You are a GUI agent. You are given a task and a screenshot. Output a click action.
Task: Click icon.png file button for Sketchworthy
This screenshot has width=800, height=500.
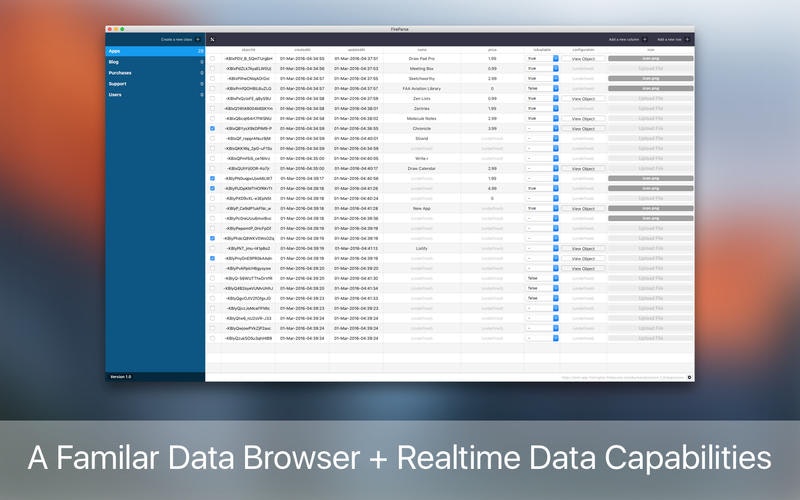[651, 79]
